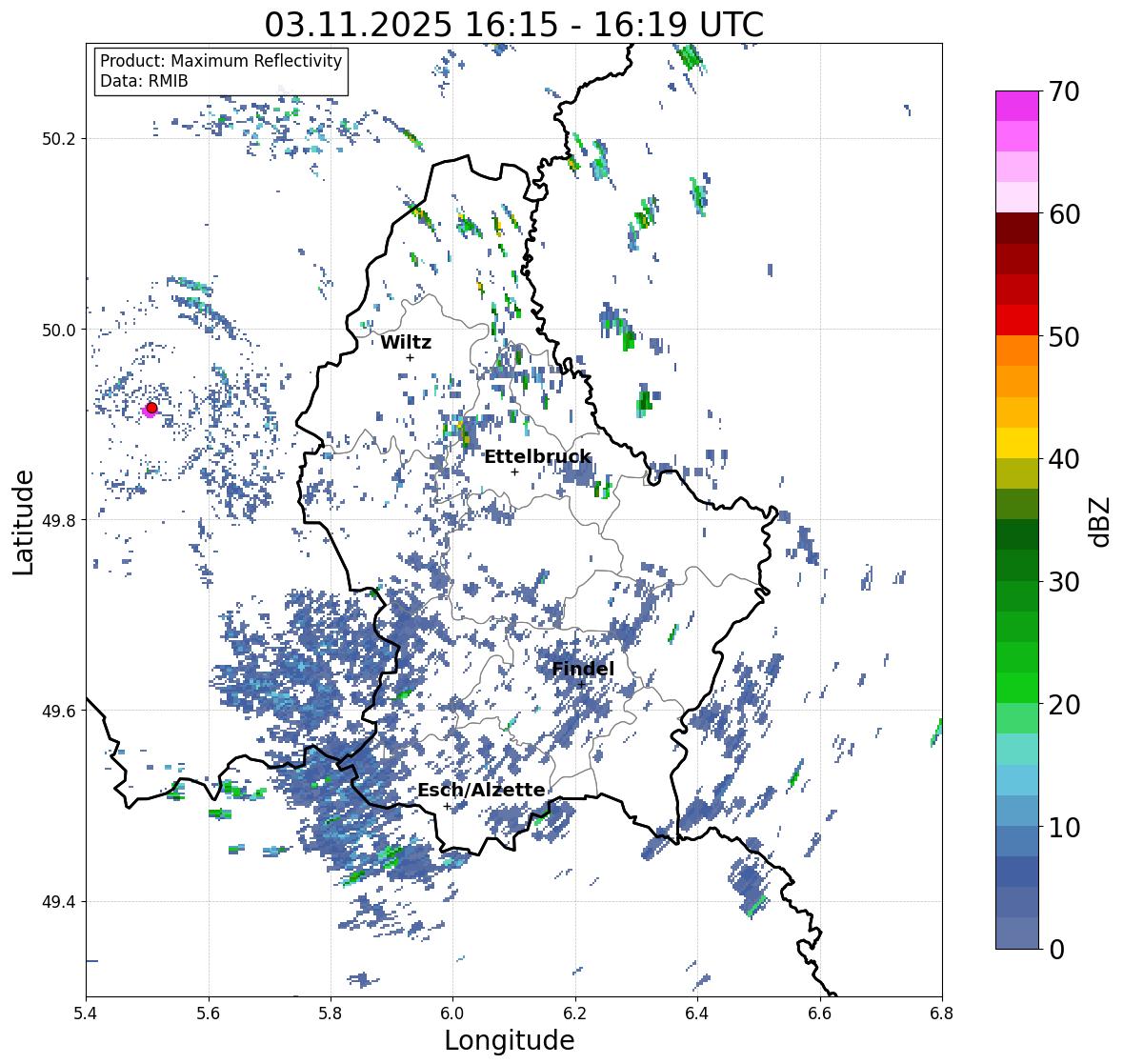
Task: Click the Longitude axis label
Action: (x=510, y=1040)
